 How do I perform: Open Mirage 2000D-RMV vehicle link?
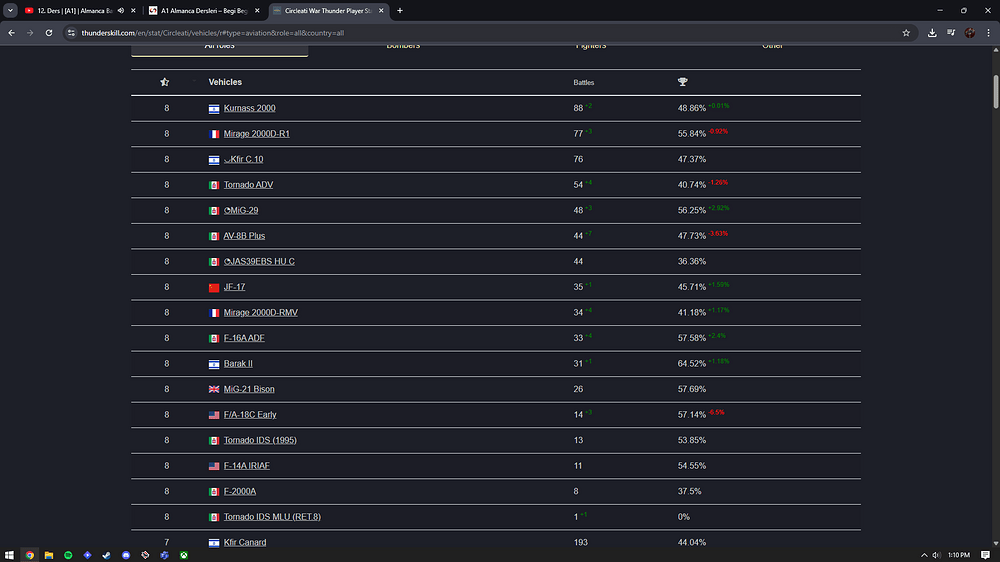(261, 312)
